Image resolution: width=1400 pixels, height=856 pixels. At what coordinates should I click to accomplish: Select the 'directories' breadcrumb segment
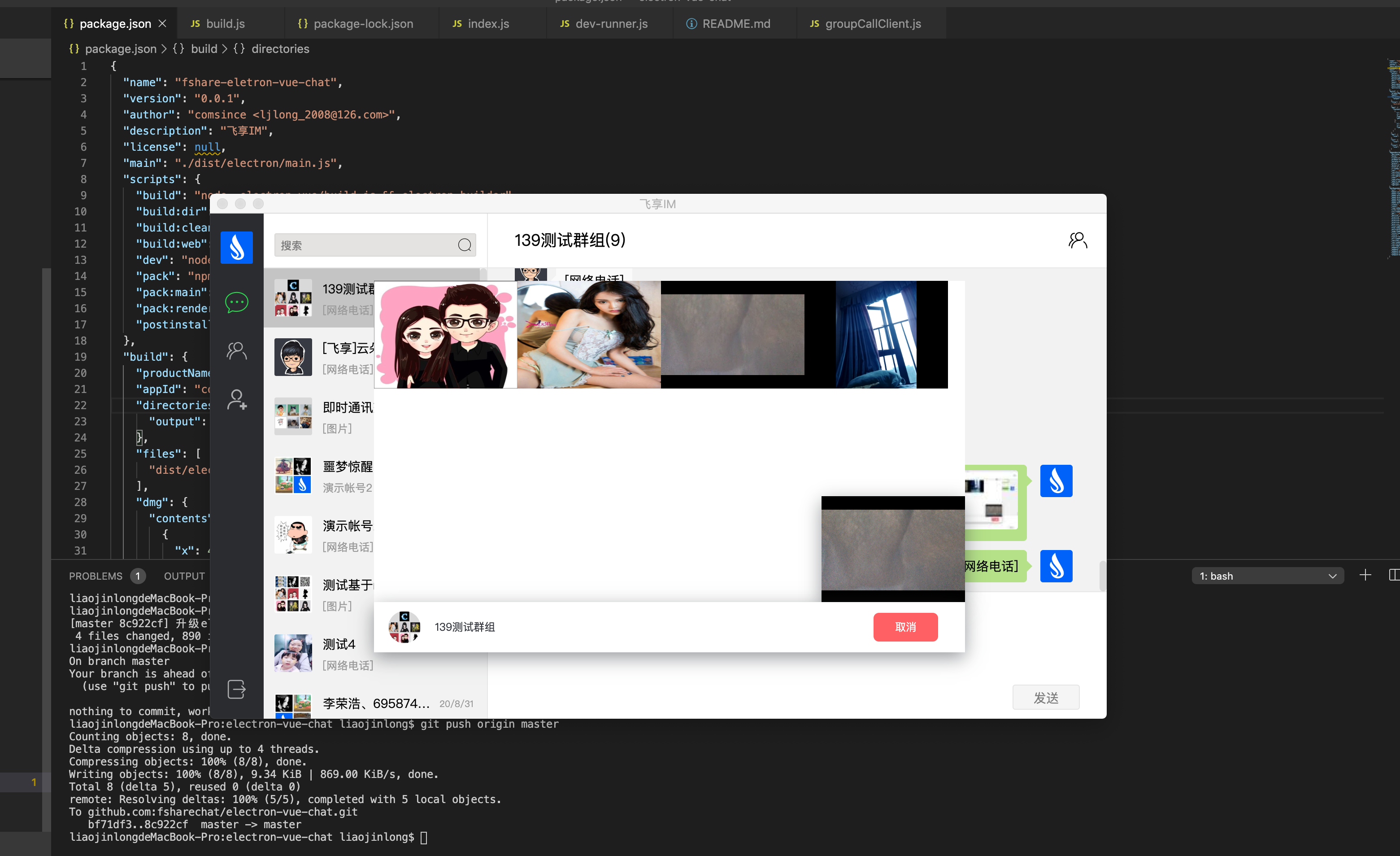pyautogui.click(x=280, y=49)
